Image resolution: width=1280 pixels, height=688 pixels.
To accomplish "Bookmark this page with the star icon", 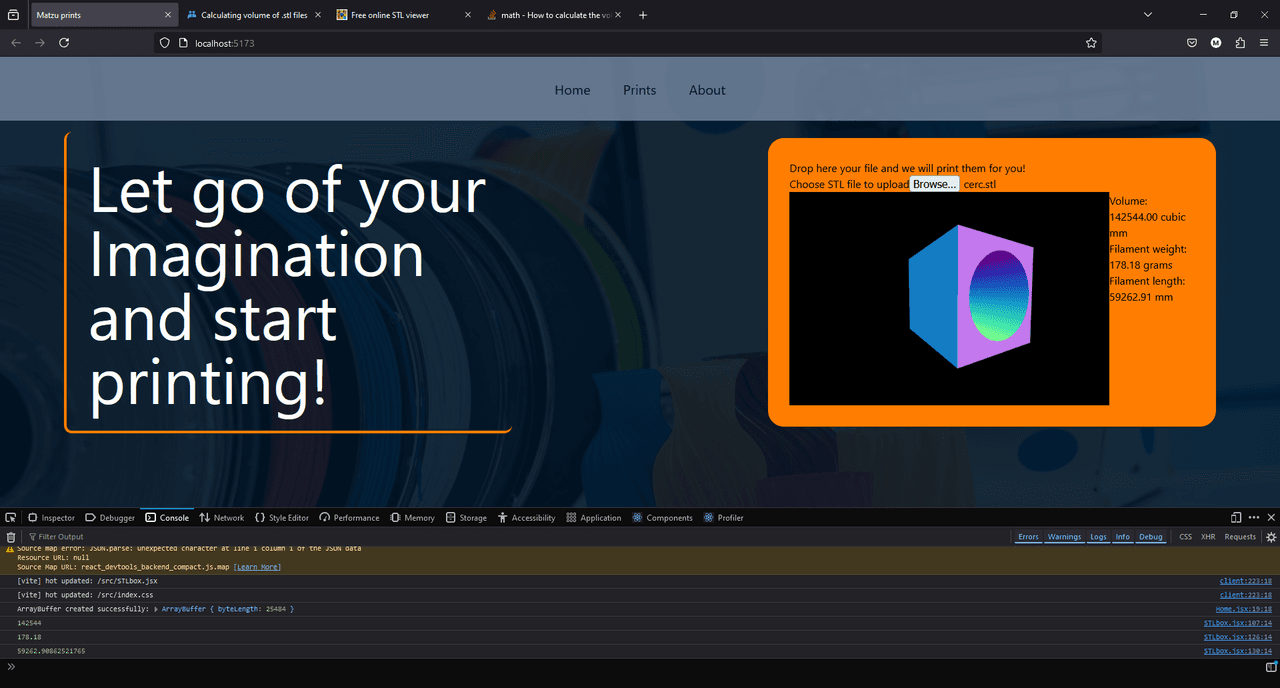I will [1091, 43].
